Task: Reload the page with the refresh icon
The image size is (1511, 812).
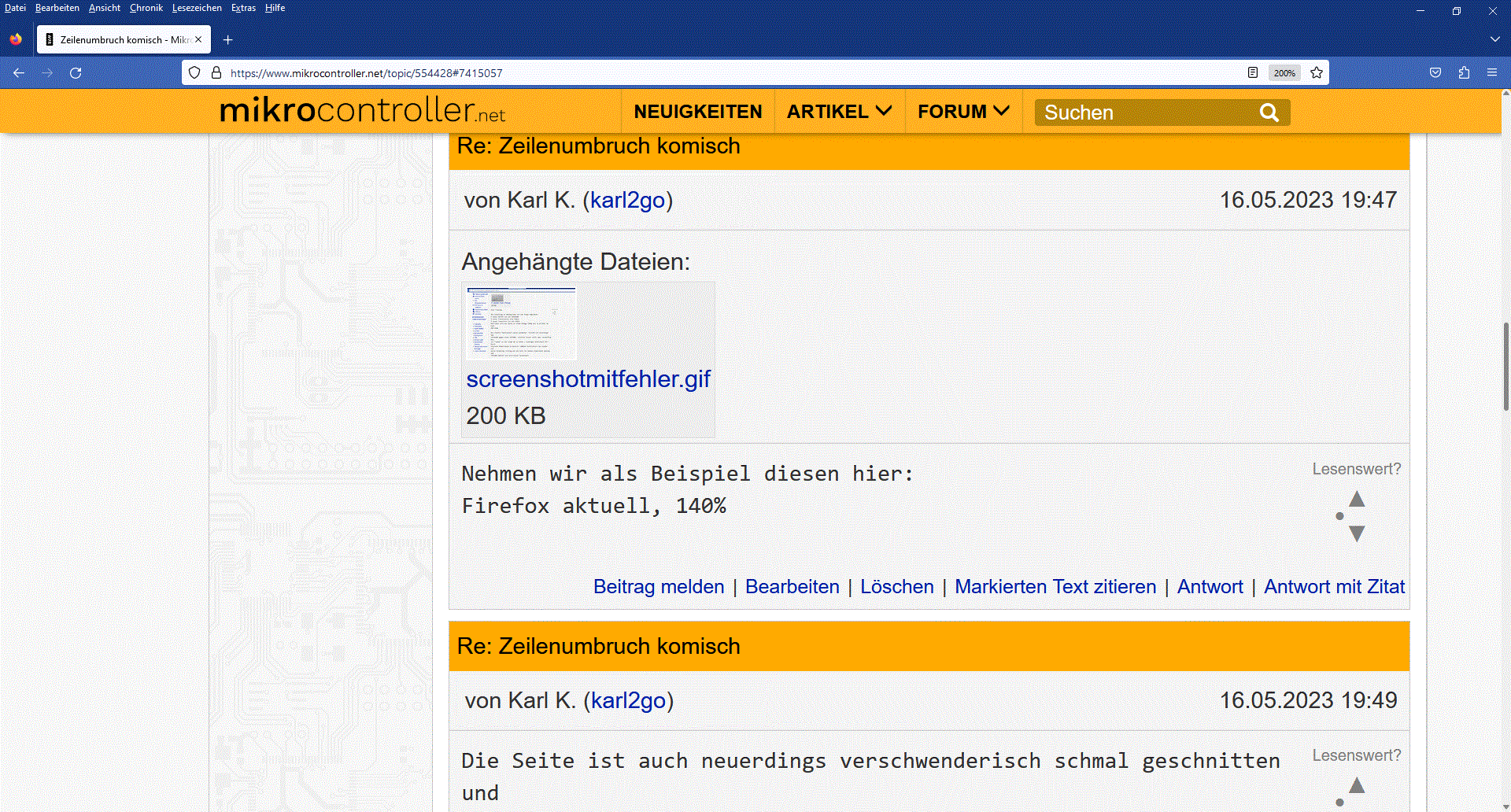Action: 76,73
